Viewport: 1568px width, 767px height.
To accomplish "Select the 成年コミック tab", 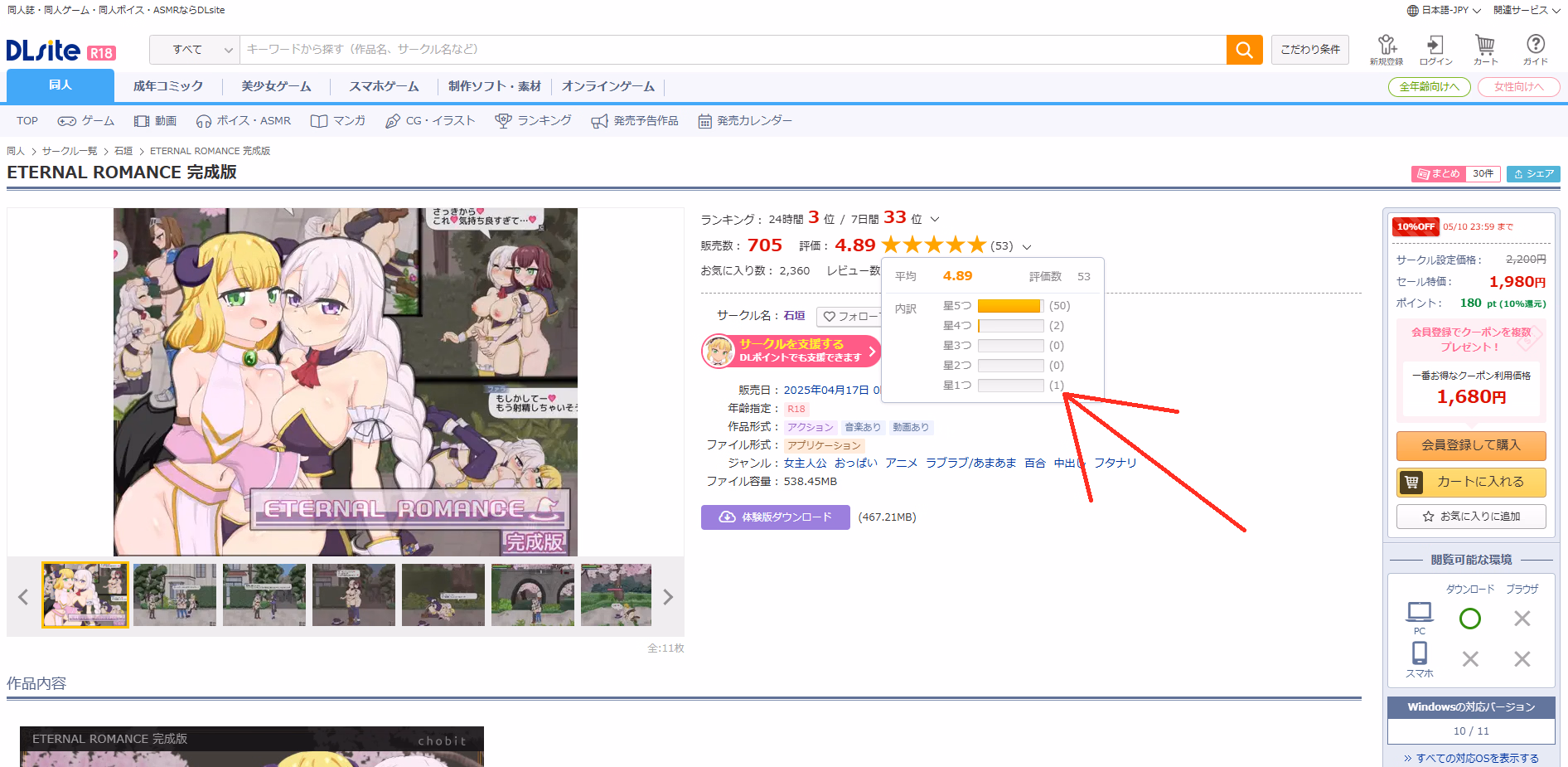I will 168,86.
